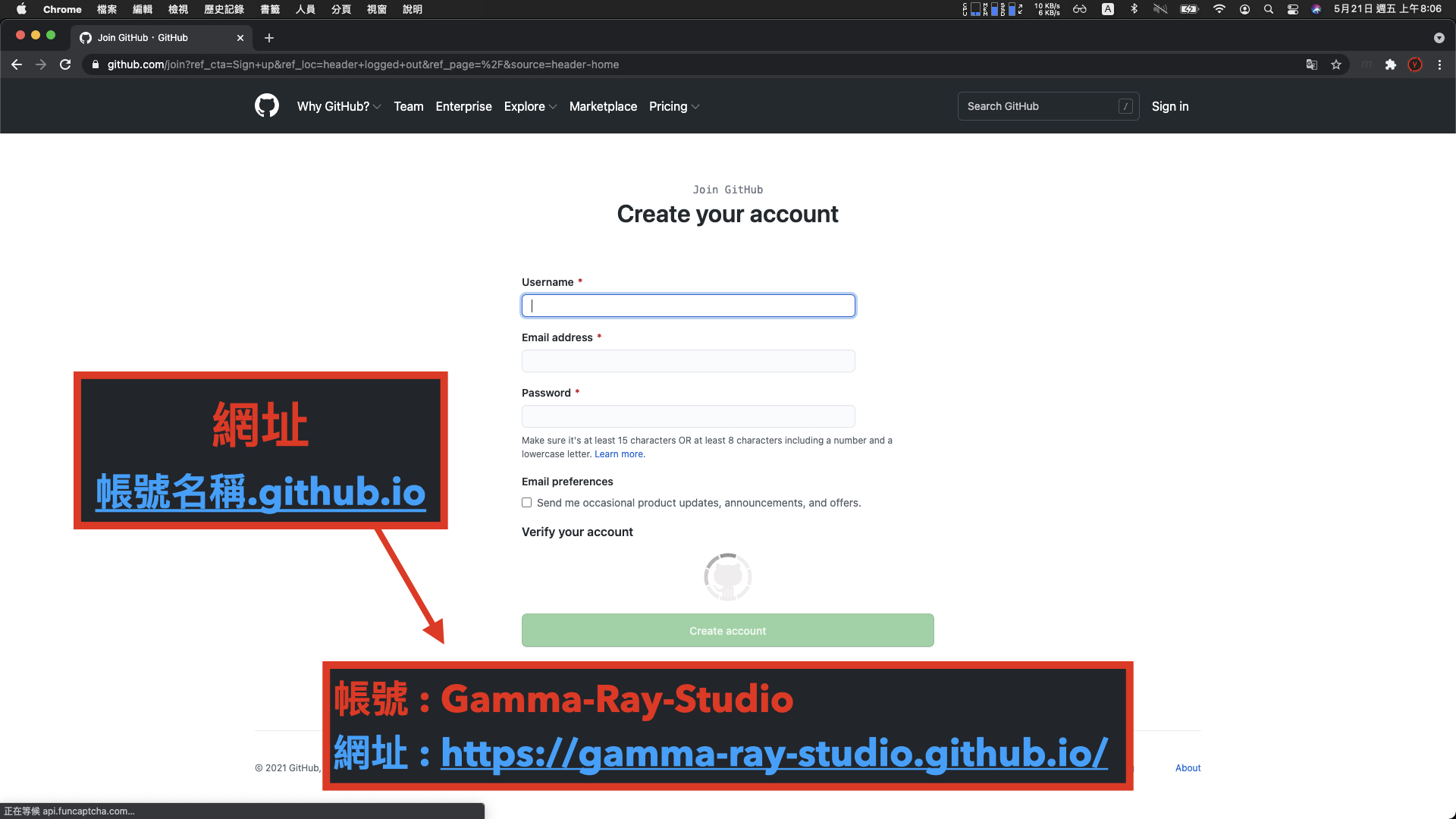Open Siri from menu bar
This screenshot has height=819, width=1456.
(x=1316, y=9)
